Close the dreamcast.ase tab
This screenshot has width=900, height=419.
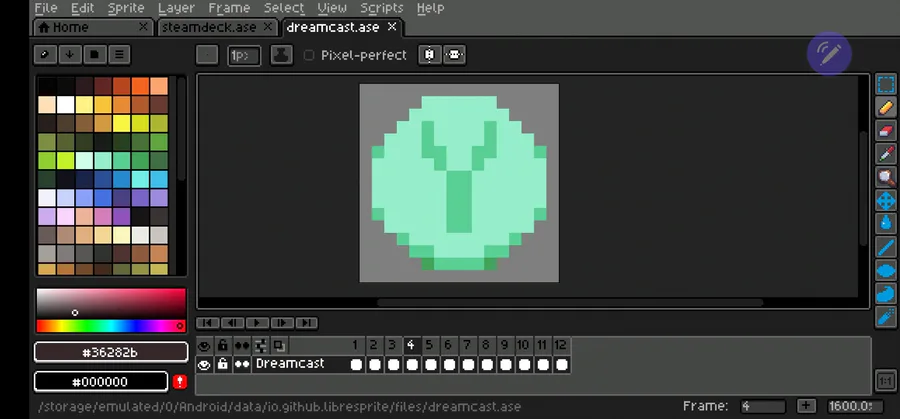392,26
